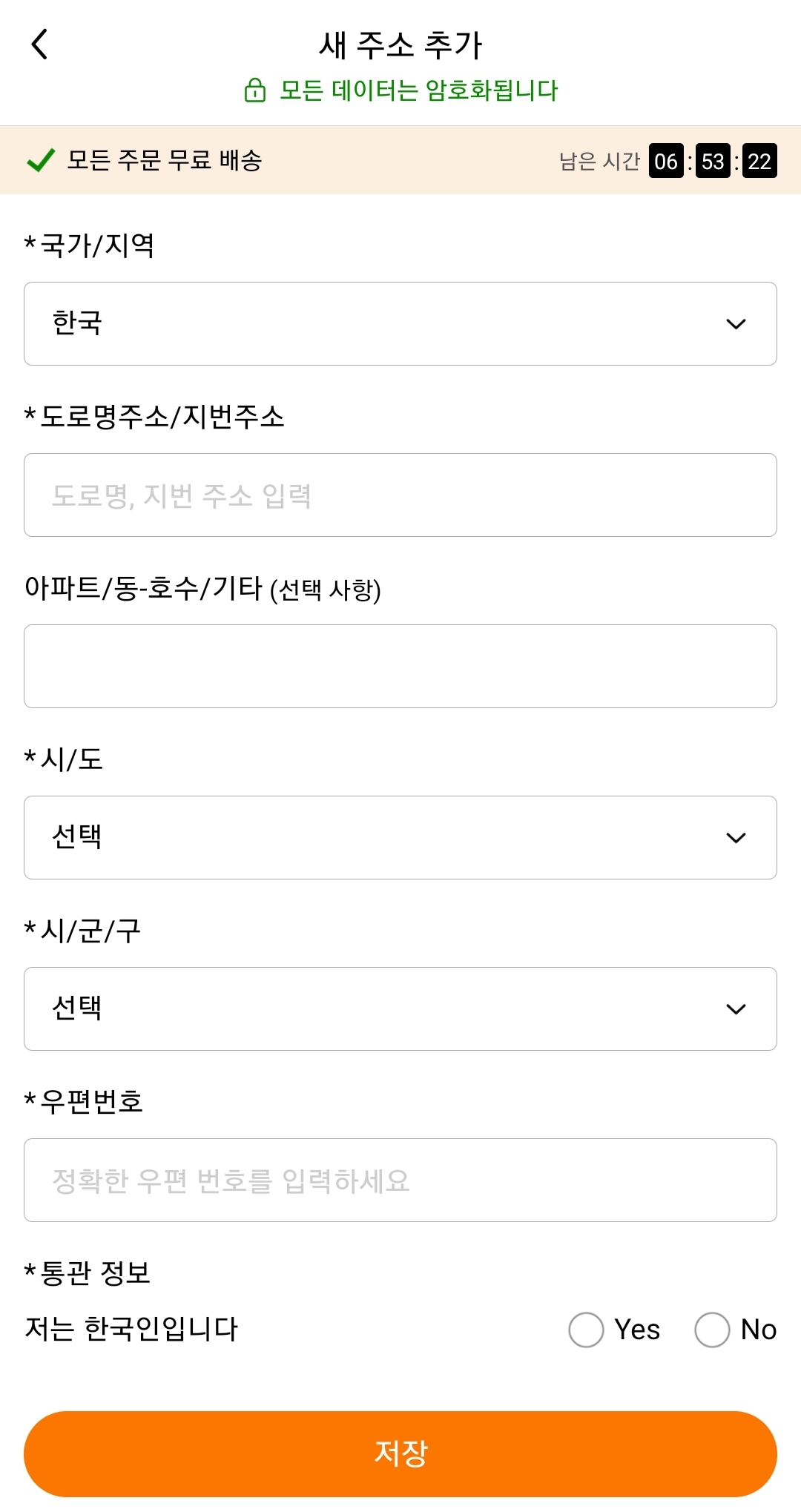Viewport: 801px width, 1512px height.
Task: Tap the chevron on the 시/도 selector
Action: [735, 837]
